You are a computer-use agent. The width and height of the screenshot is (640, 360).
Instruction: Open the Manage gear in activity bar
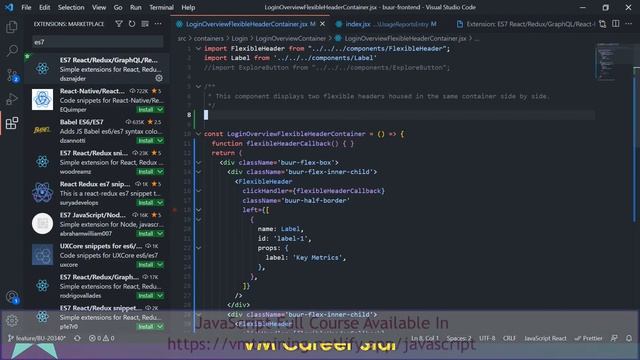[12, 320]
